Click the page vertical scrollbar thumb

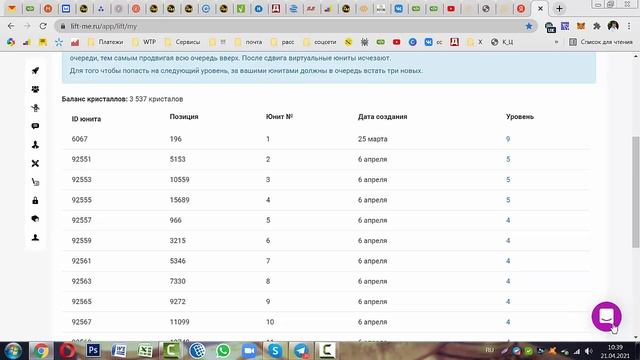(636, 192)
